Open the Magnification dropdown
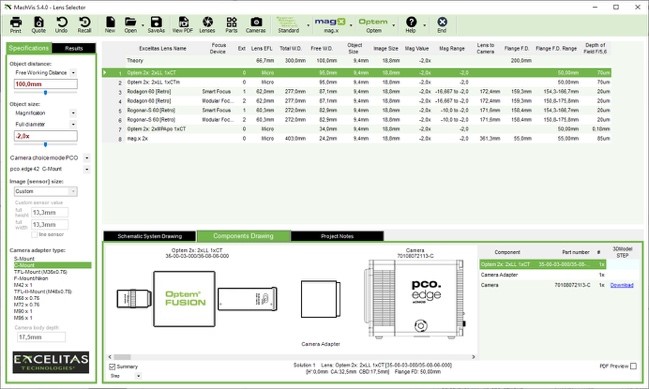Viewport: 649px width, 389px height. pos(73,113)
